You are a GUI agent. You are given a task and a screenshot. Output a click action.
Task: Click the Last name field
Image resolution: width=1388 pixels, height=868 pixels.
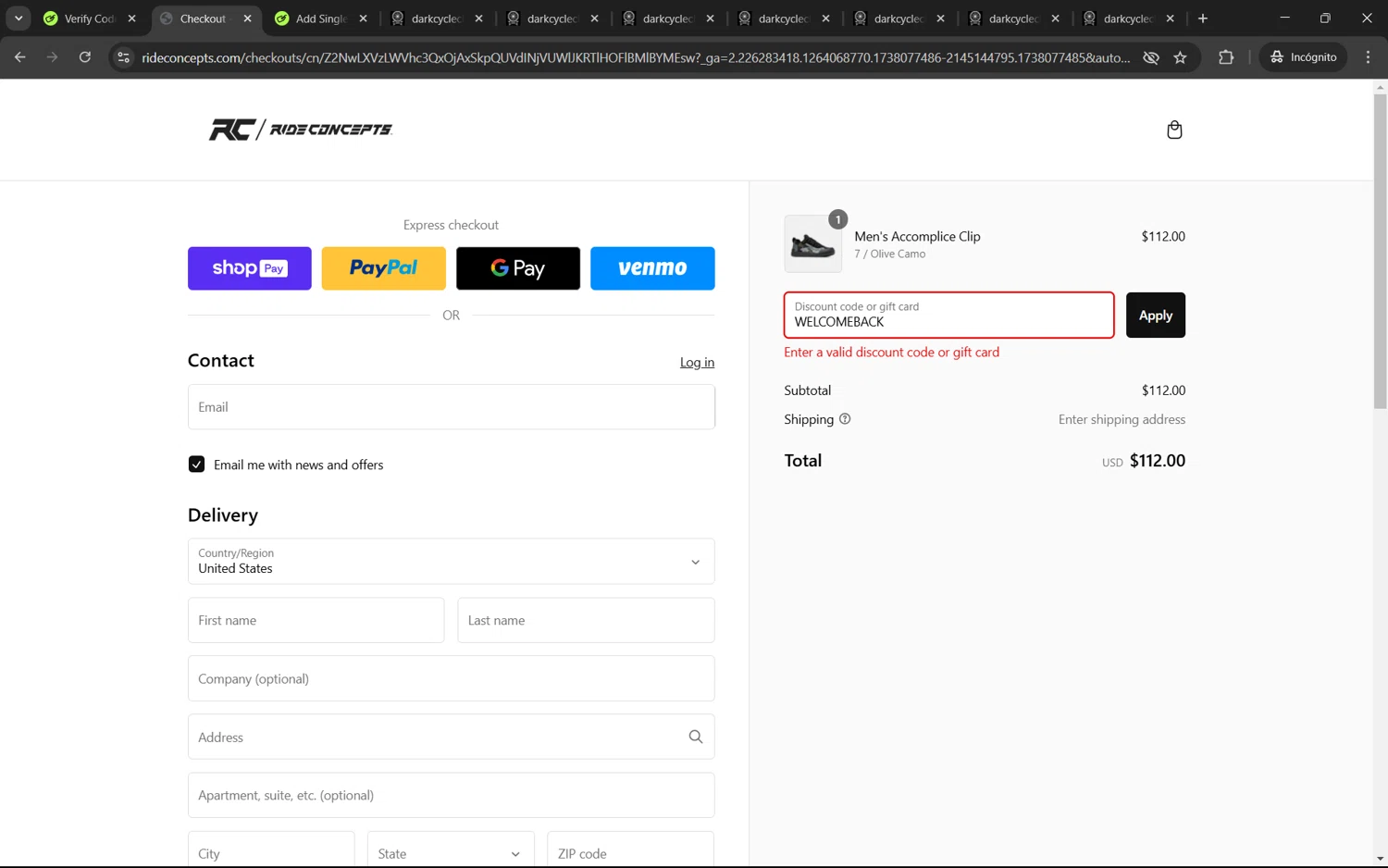pyautogui.click(x=586, y=620)
